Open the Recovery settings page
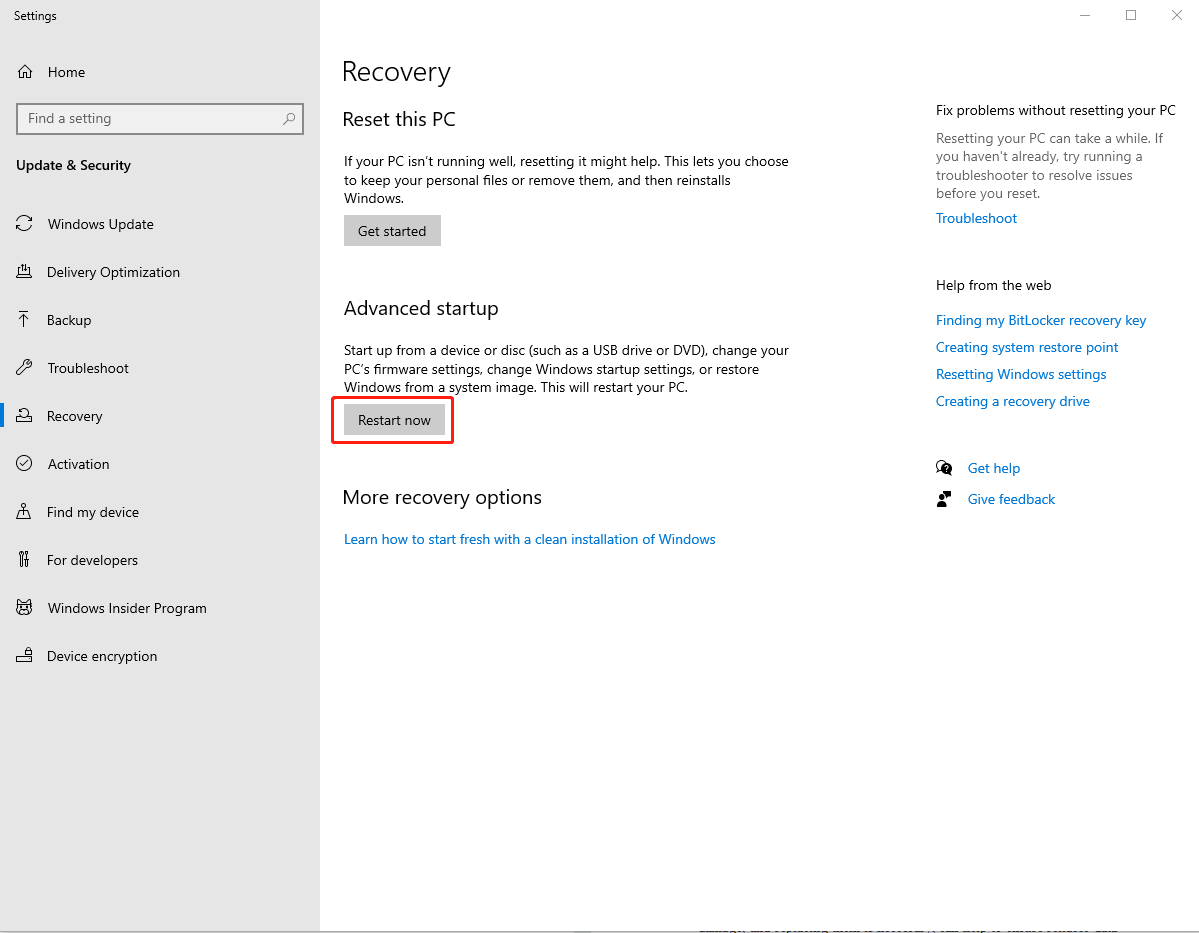This screenshot has height=933, width=1199. [x=74, y=416]
